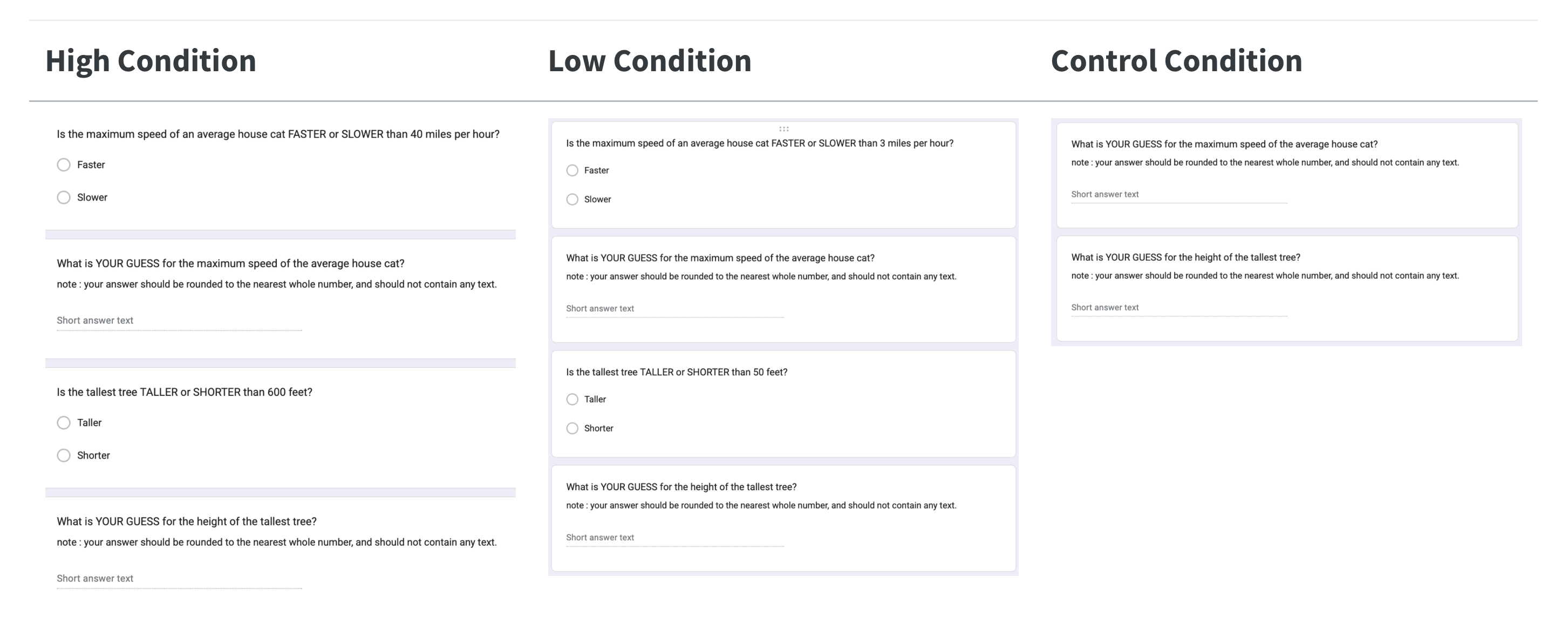Click the Control Condition heading

click(1176, 61)
